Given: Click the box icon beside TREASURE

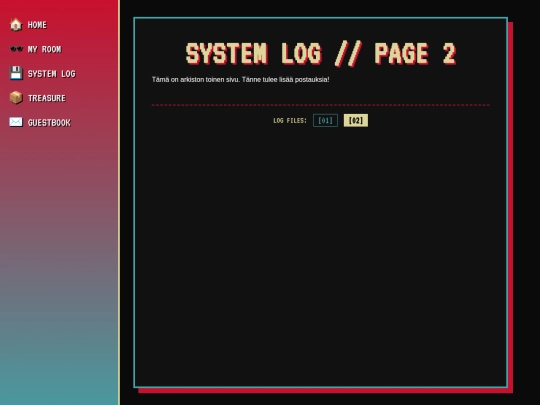Looking at the screenshot, I should click(16, 98).
